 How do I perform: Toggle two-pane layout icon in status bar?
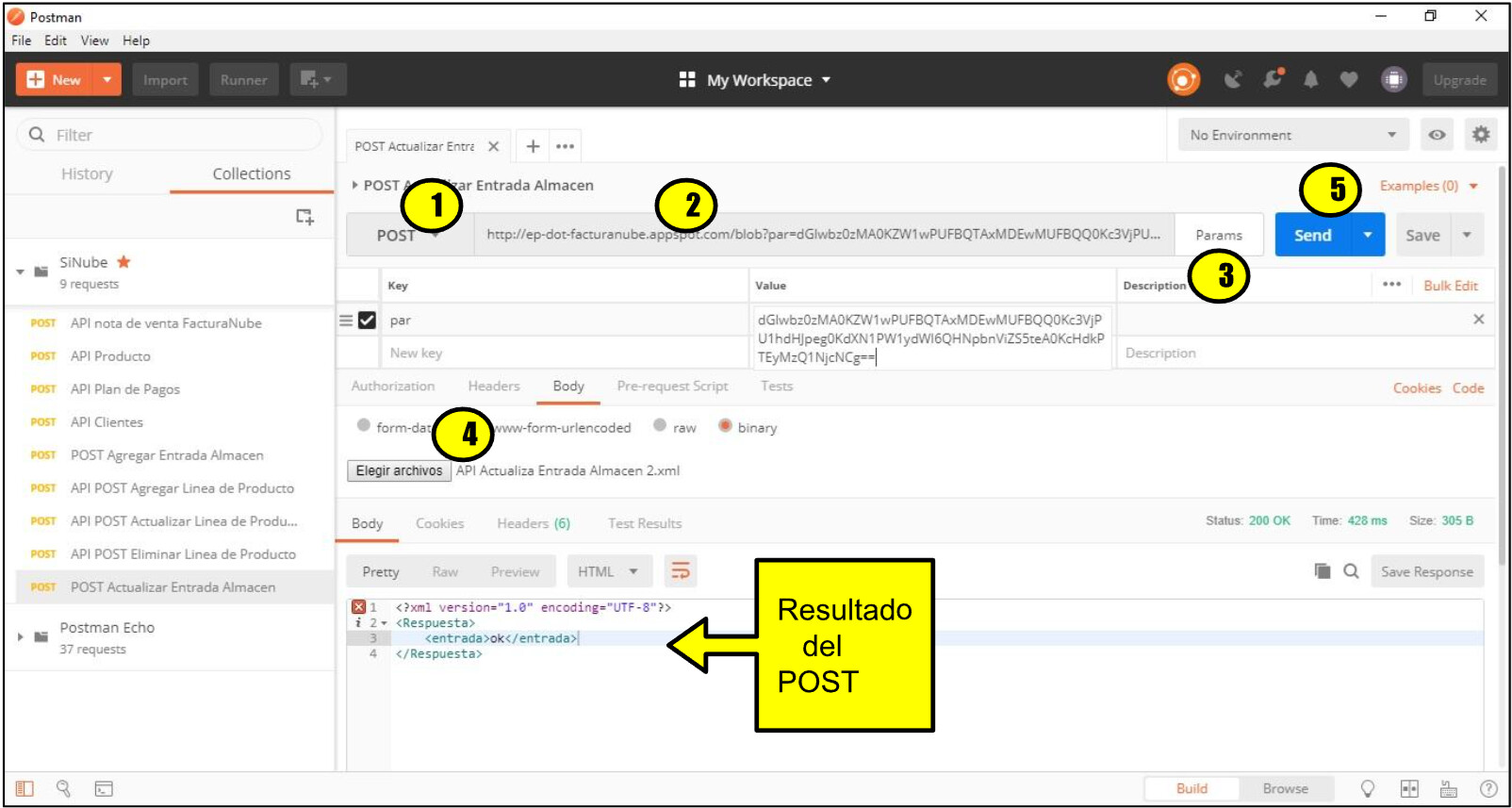pos(1409,788)
